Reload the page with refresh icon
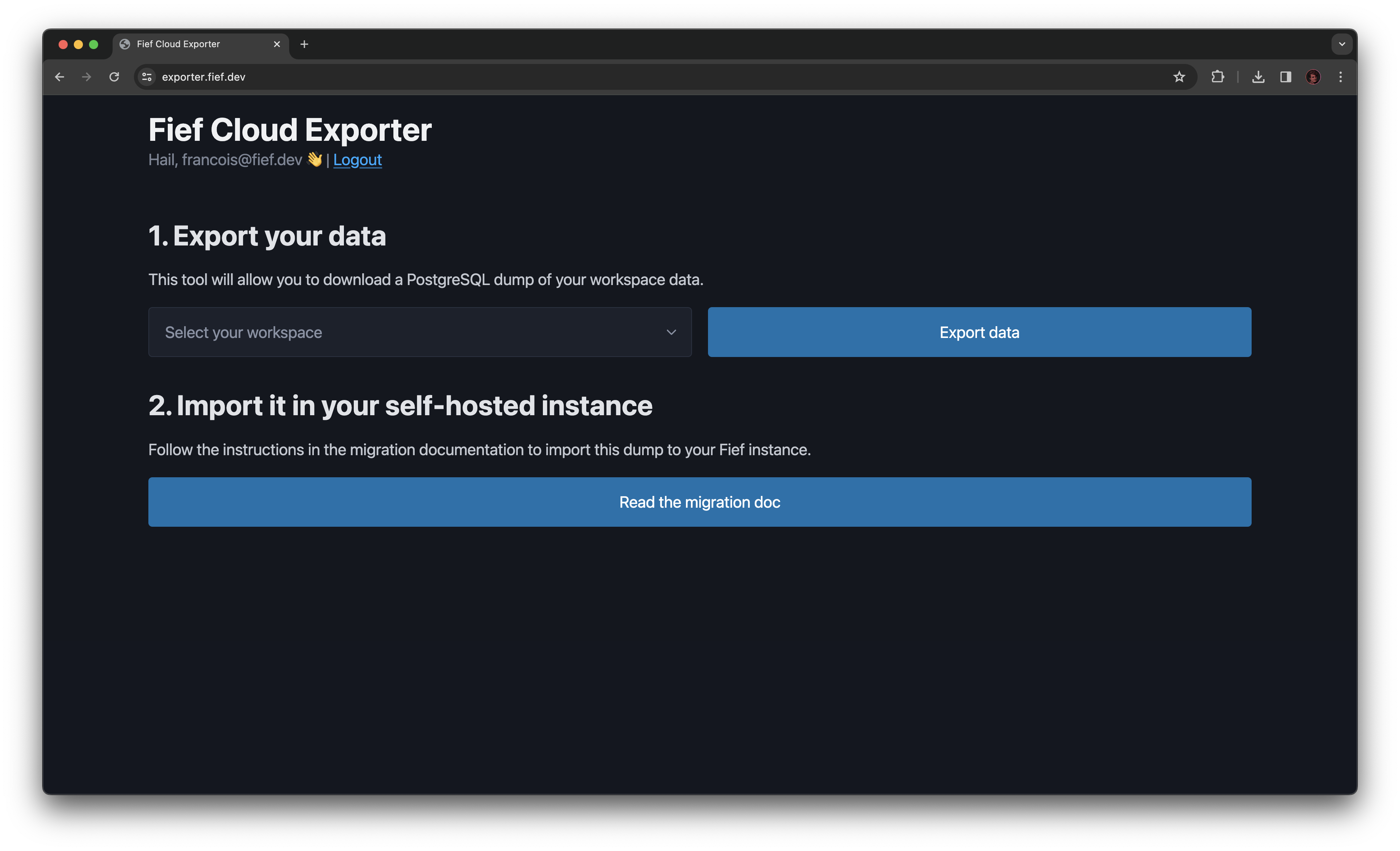The width and height of the screenshot is (1400, 851). point(114,77)
